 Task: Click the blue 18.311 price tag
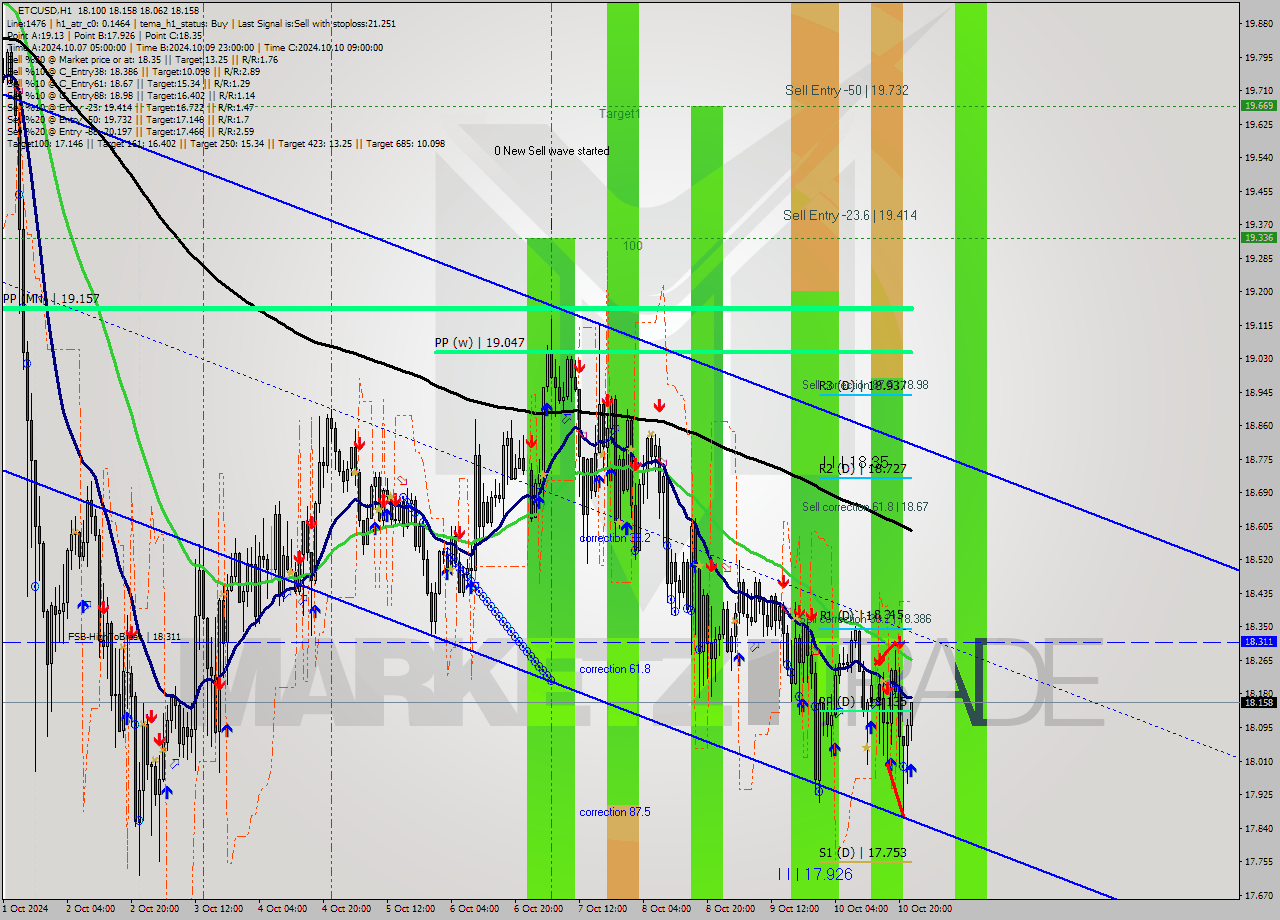(x=1258, y=641)
